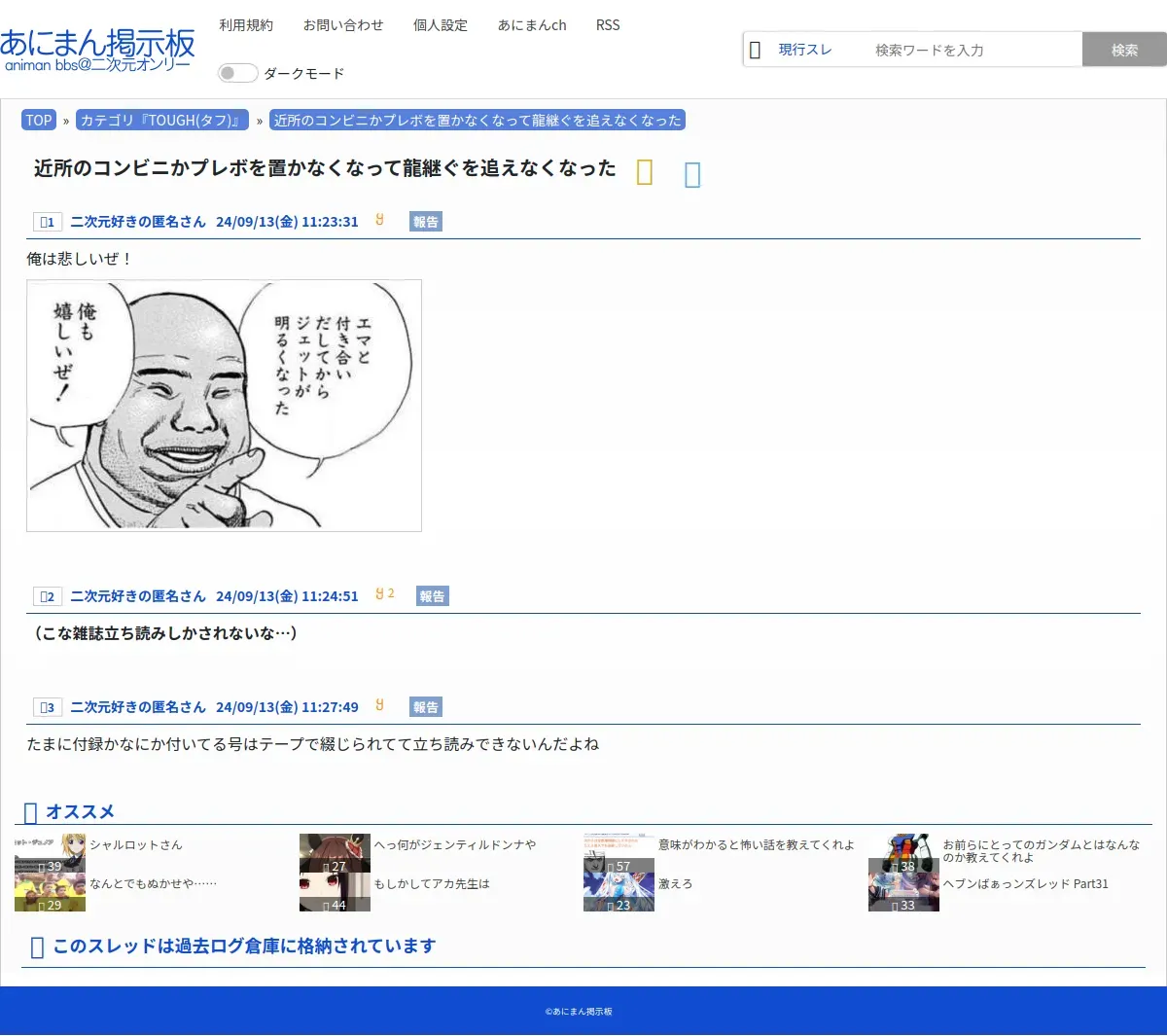Click the thumbnail with count 44
This screenshot has height=1036, width=1167.
335,892
